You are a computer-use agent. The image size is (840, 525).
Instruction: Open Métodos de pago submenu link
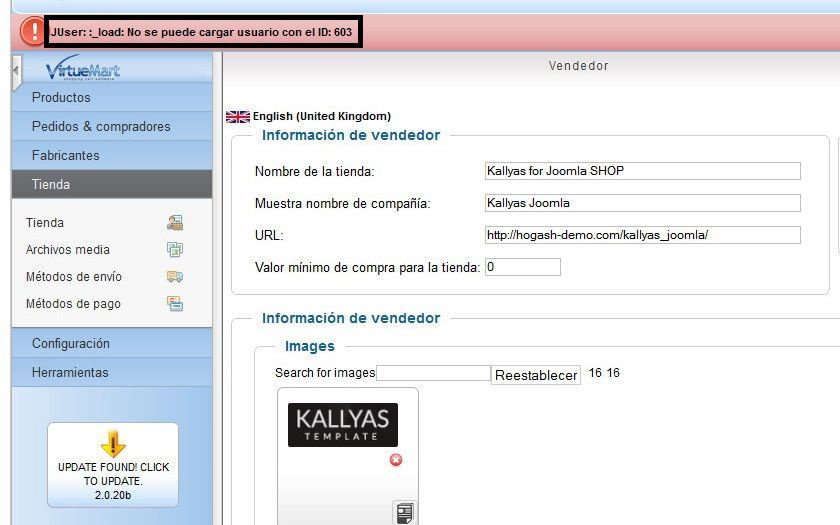[73, 304]
